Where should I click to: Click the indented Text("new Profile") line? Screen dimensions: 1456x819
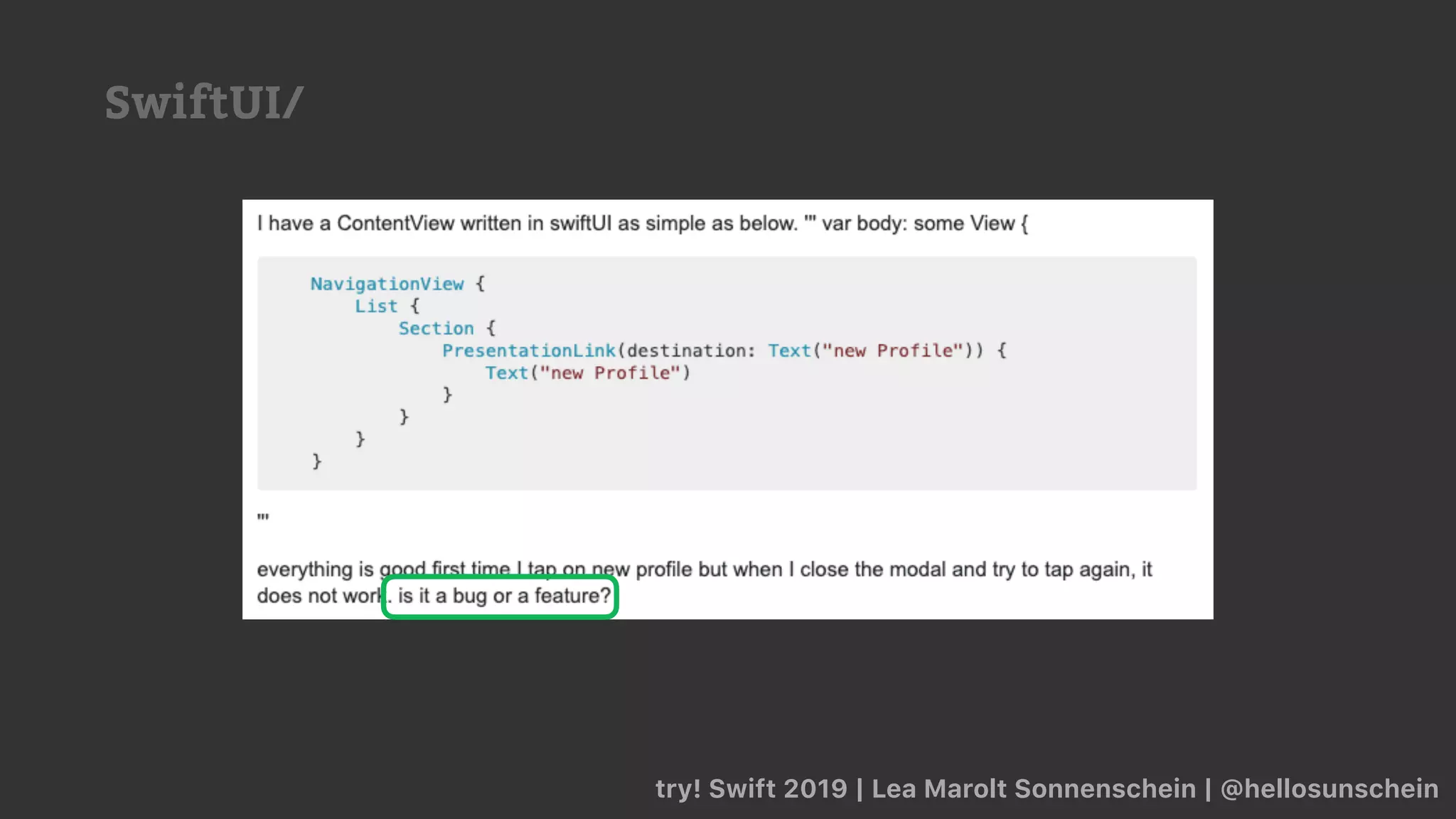[588, 373]
